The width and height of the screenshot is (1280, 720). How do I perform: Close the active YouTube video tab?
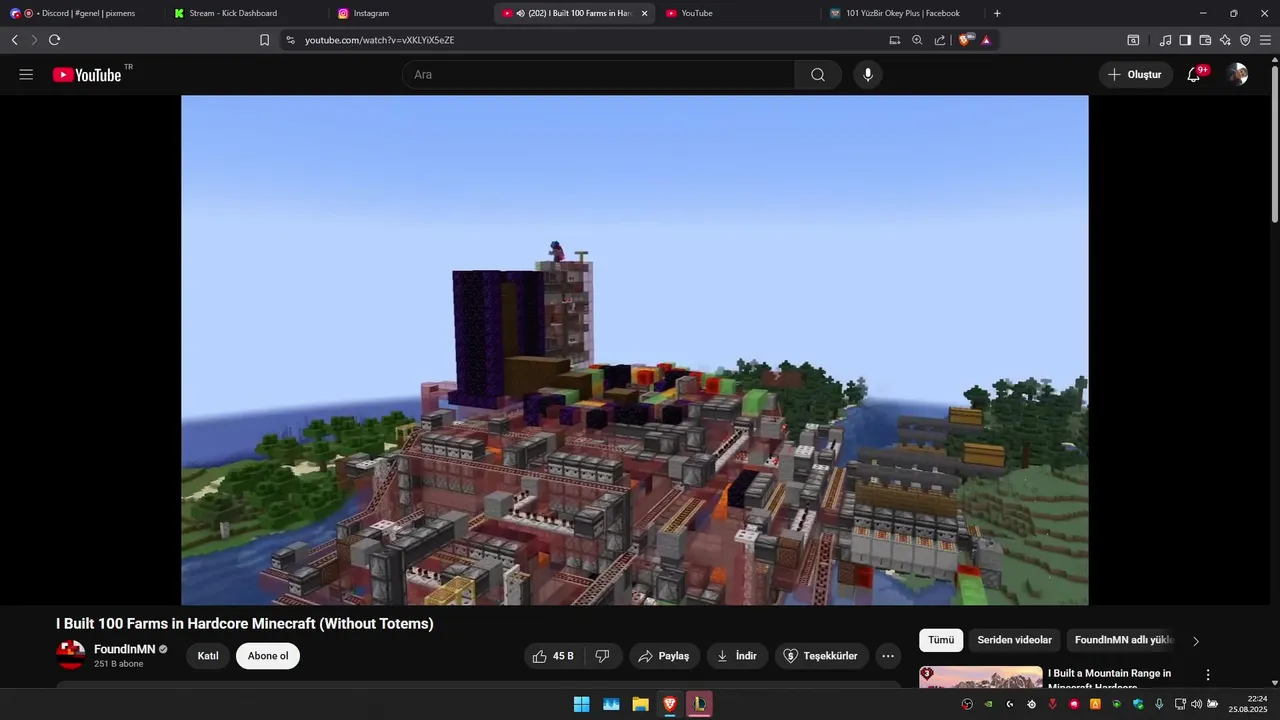pyautogui.click(x=644, y=13)
